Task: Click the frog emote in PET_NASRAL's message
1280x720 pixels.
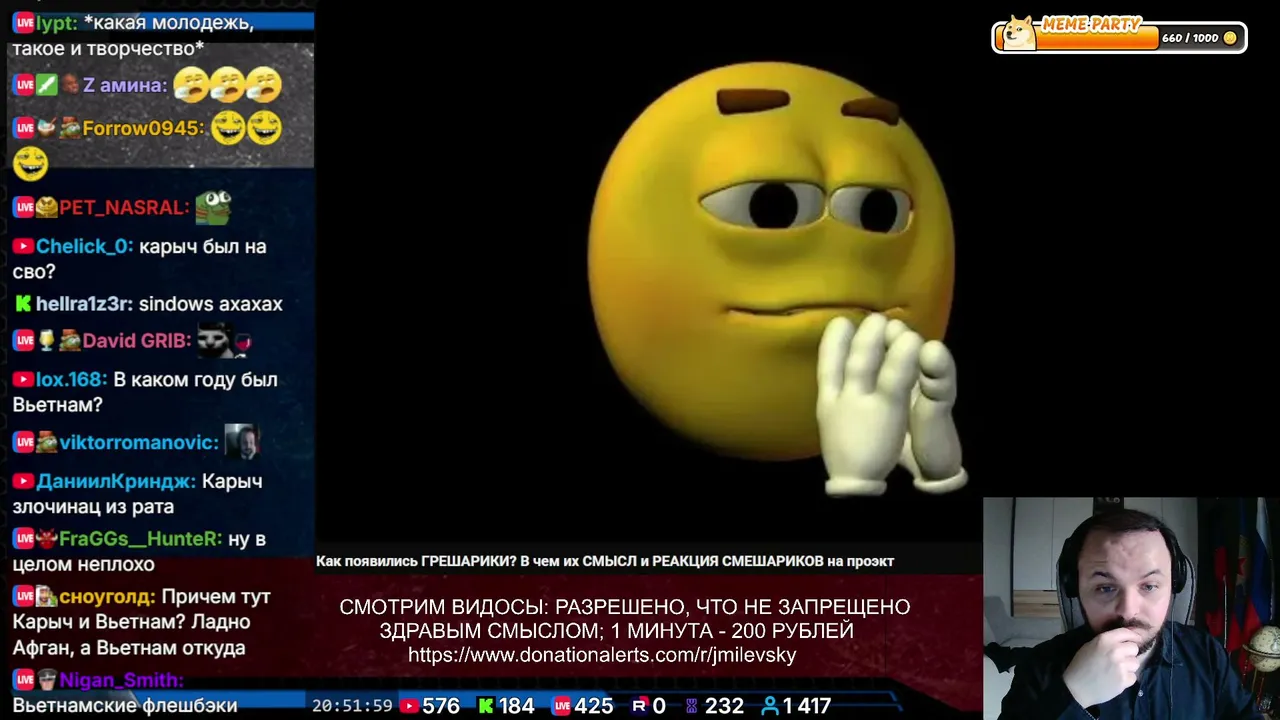Action: tap(213, 206)
